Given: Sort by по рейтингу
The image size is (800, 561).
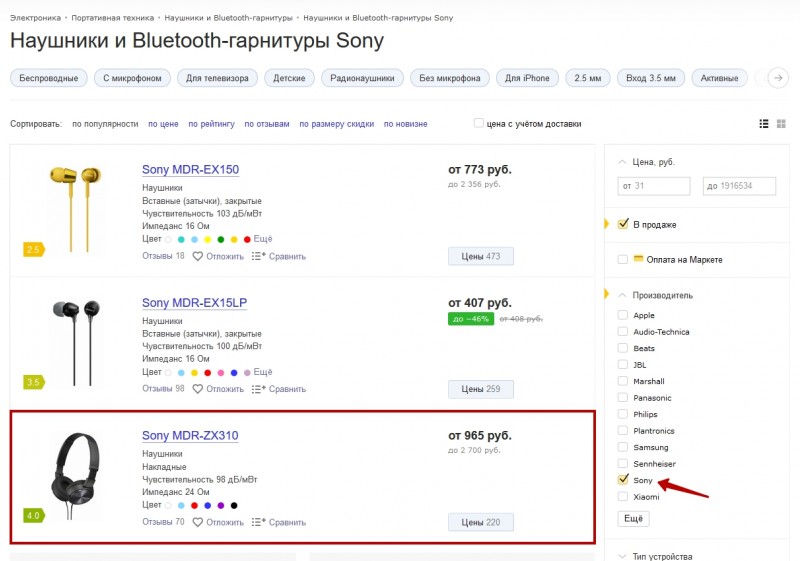Looking at the screenshot, I should point(211,124).
